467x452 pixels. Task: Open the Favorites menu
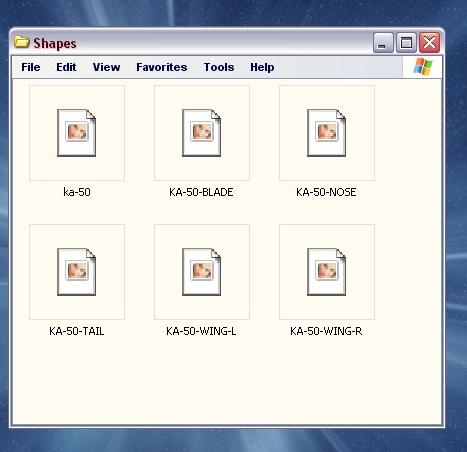click(162, 67)
